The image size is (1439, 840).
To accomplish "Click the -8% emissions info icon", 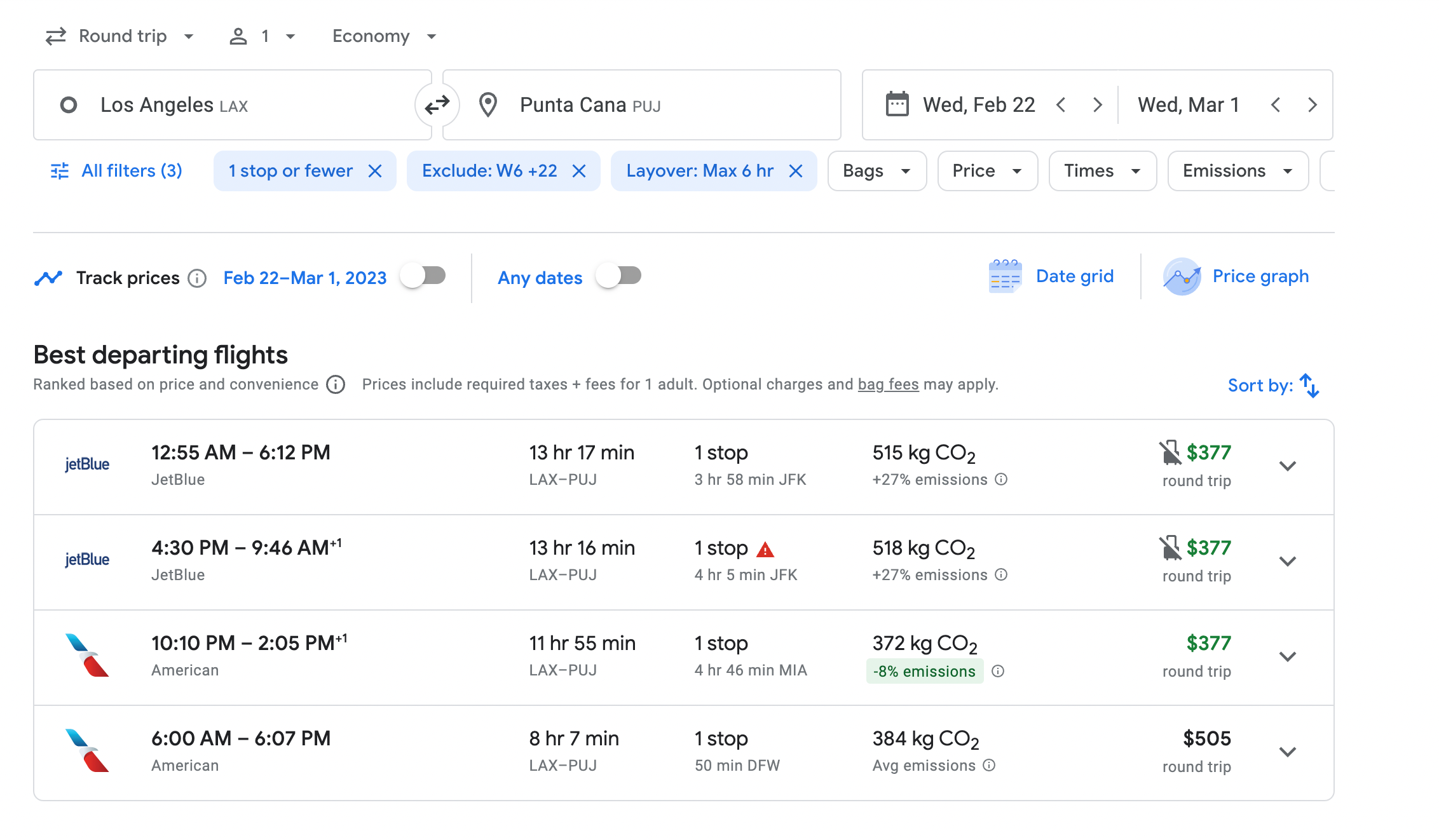I will point(998,671).
